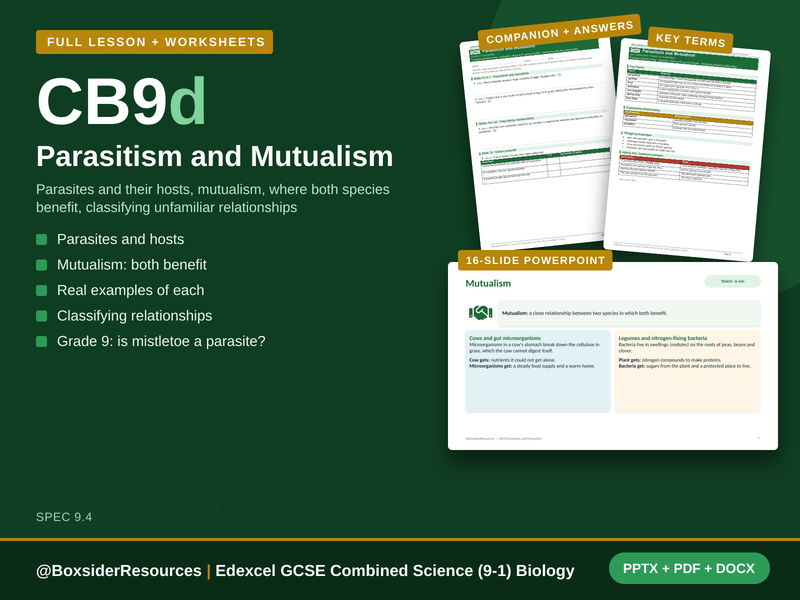800x600 pixels.
Task: Click the green bullet beside Mutualism: both benefit
Action: (42, 265)
